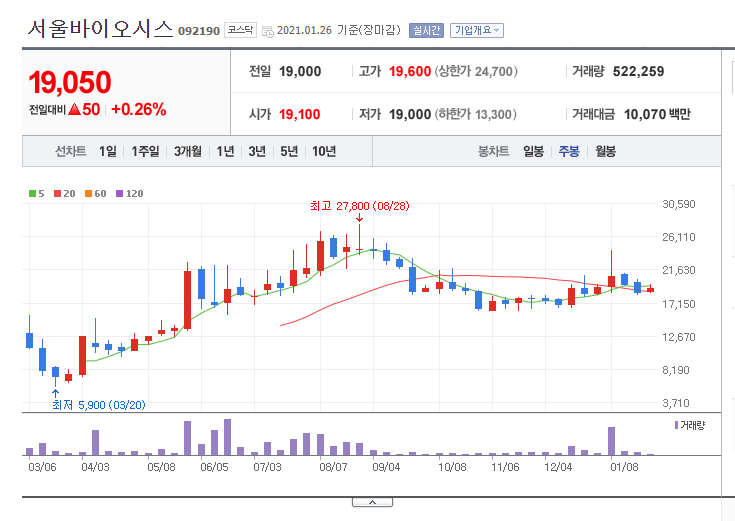This screenshot has width=735, height=521.
Task: Click the 봉차트 label
Action: pyautogui.click(x=494, y=151)
